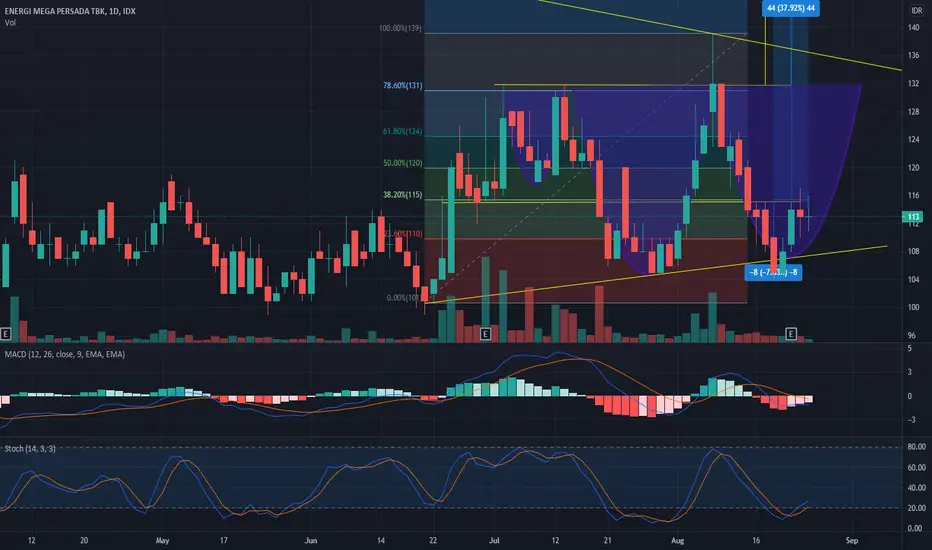This screenshot has width=932, height=550.
Task: Click the 80.00 label on the Stoch scale
Action: pos(916,447)
